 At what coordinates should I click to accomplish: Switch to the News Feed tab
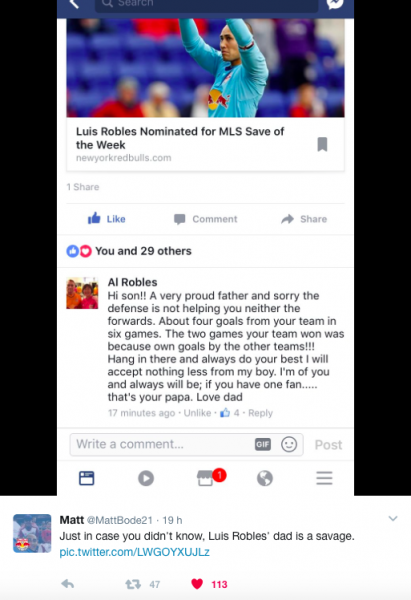(86, 478)
